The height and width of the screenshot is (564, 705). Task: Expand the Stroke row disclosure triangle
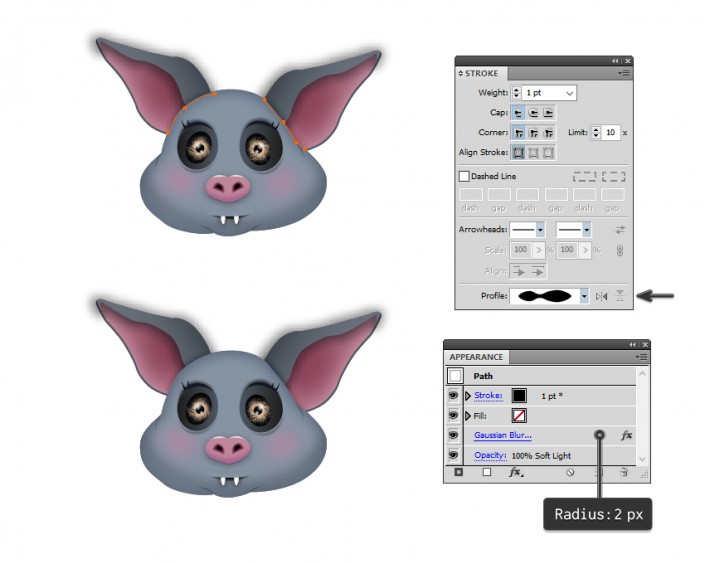coord(468,396)
